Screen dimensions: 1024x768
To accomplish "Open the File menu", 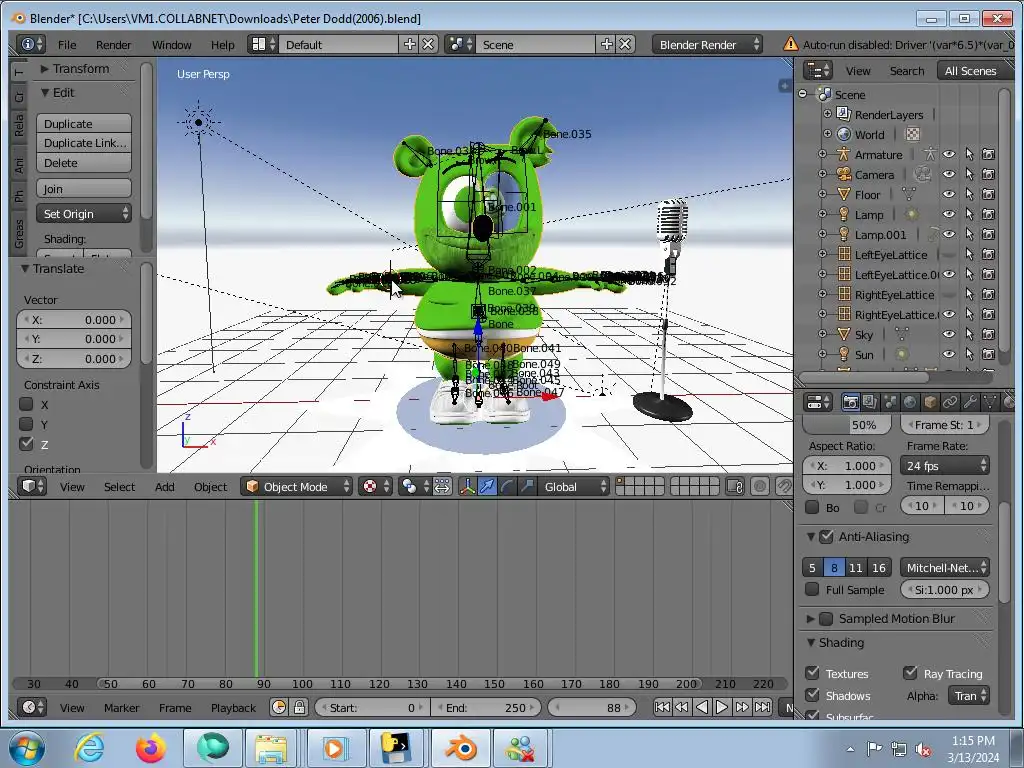I will click(x=67, y=44).
